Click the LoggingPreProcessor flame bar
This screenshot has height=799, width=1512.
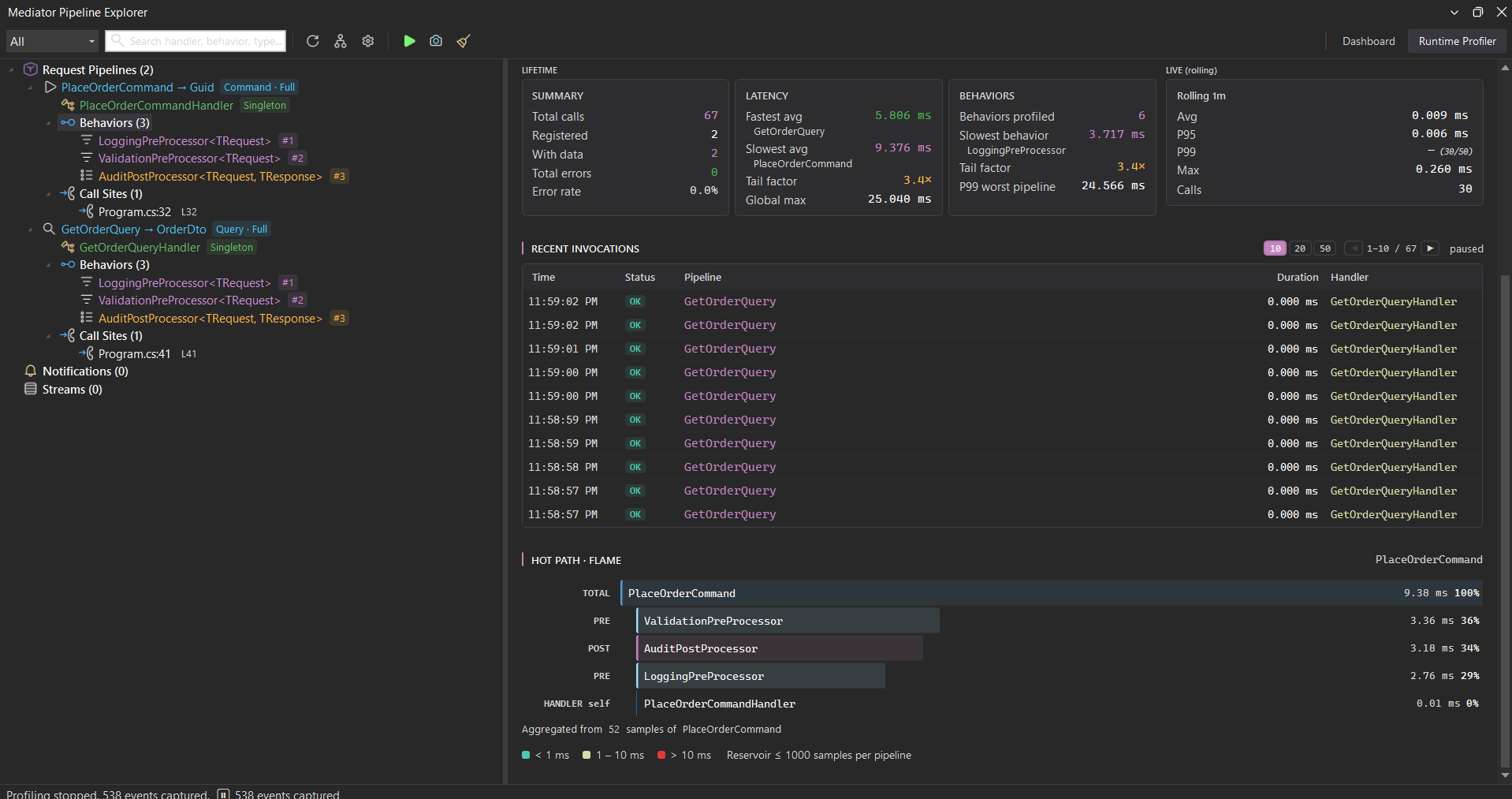(761, 676)
